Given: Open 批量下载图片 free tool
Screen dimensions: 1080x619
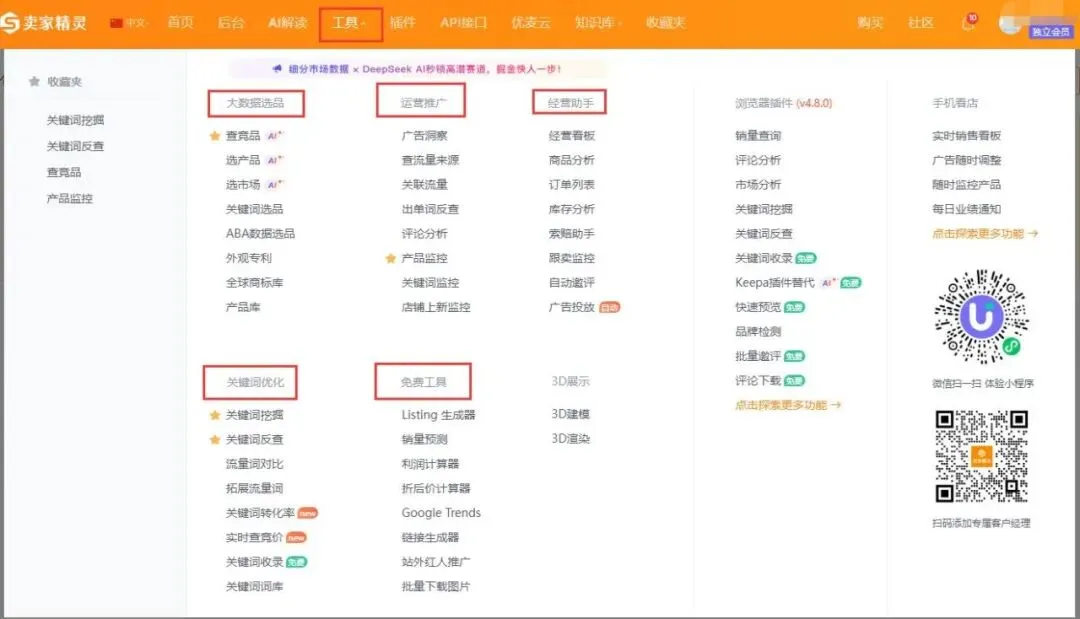Looking at the screenshot, I should (436, 587).
